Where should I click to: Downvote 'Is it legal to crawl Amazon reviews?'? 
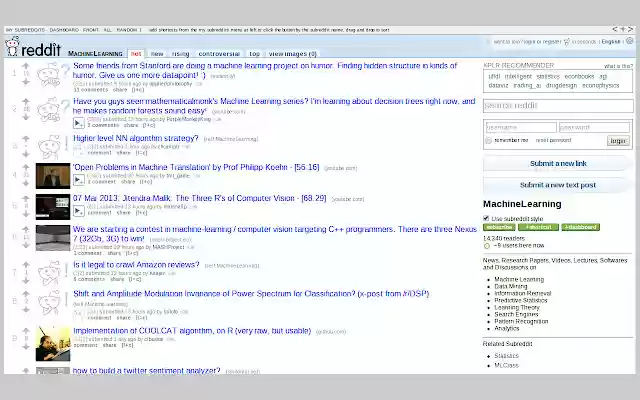(x=26, y=281)
